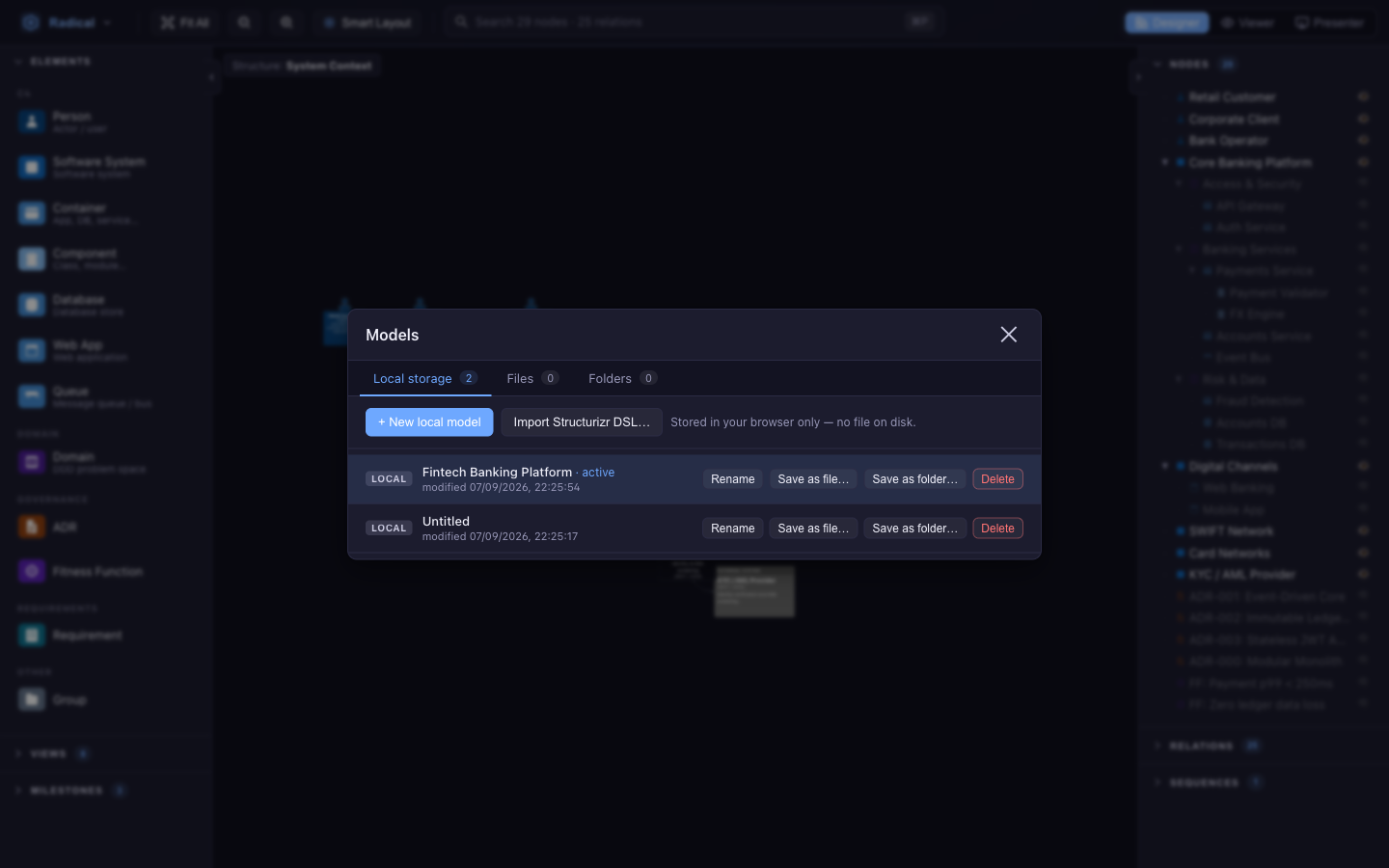
Task: Switch to Presenter mode
Action: click(1329, 22)
